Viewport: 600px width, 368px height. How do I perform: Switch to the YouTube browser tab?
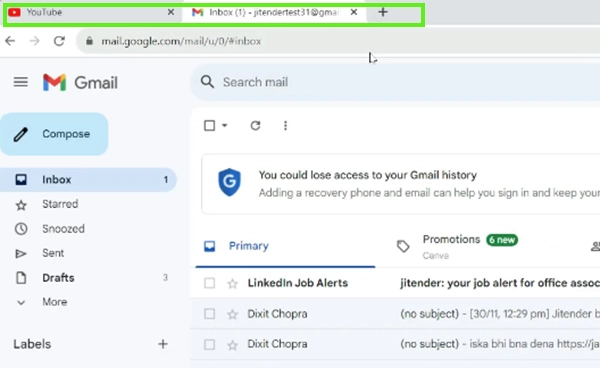tap(92, 13)
